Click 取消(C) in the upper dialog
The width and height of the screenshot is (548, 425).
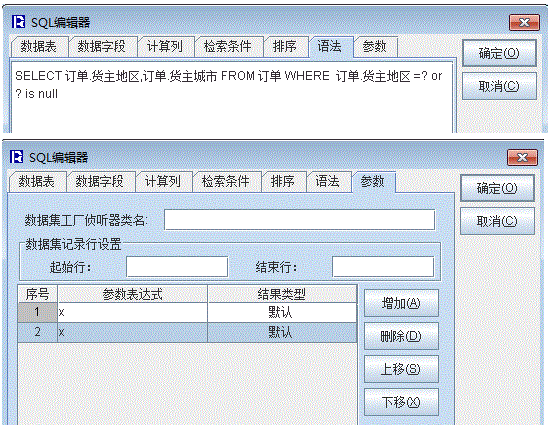499,86
